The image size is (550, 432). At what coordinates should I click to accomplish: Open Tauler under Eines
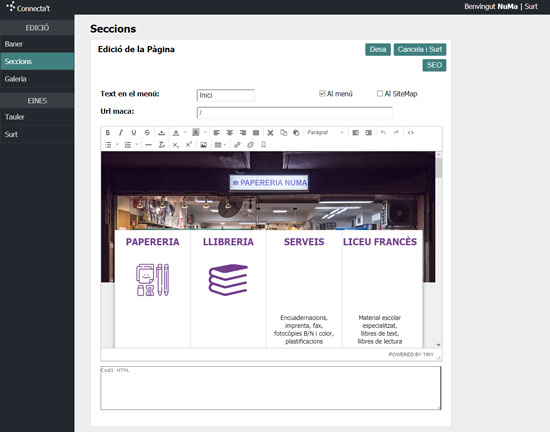point(37,117)
